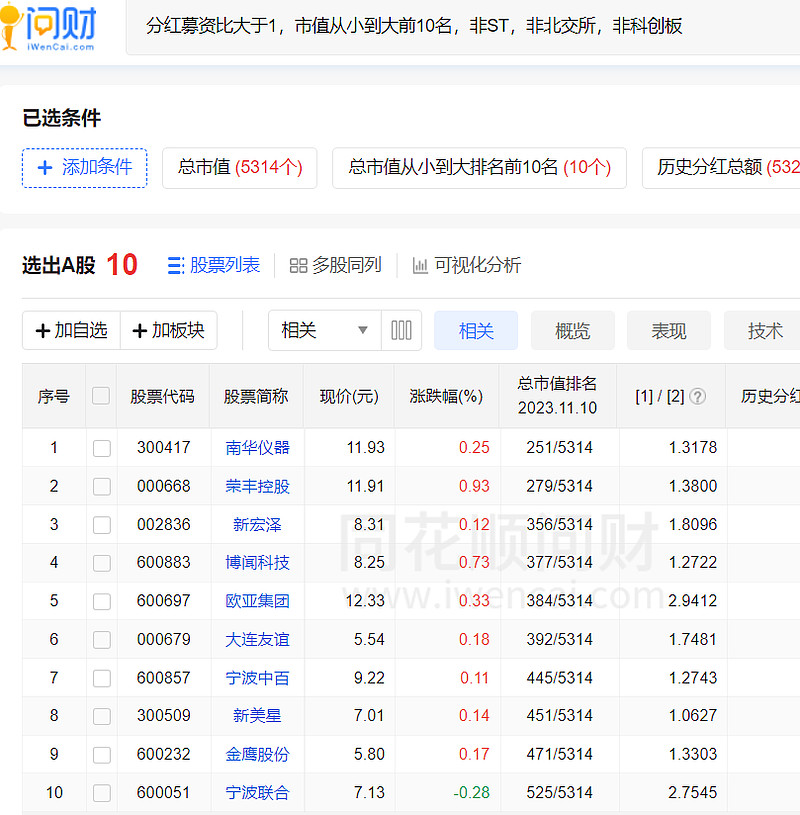800x815 pixels.
Task: Toggle the select-all checkbox in table header
Action: (x=101, y=396)
